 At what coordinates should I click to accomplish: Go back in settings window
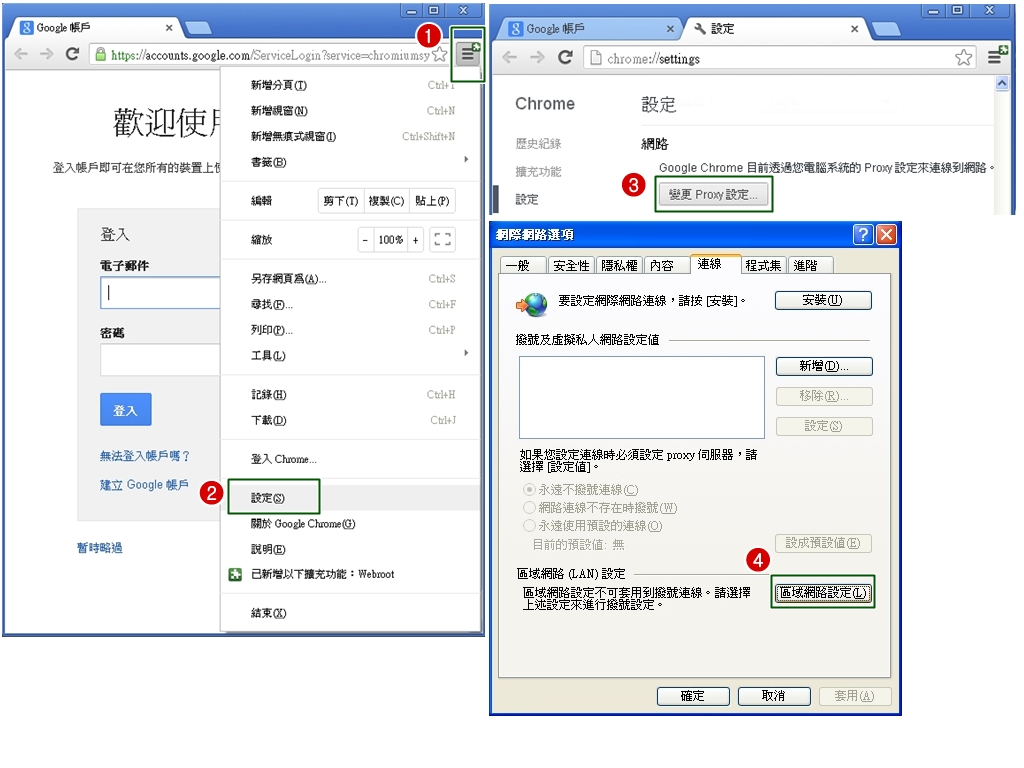[x=509, y=57]
